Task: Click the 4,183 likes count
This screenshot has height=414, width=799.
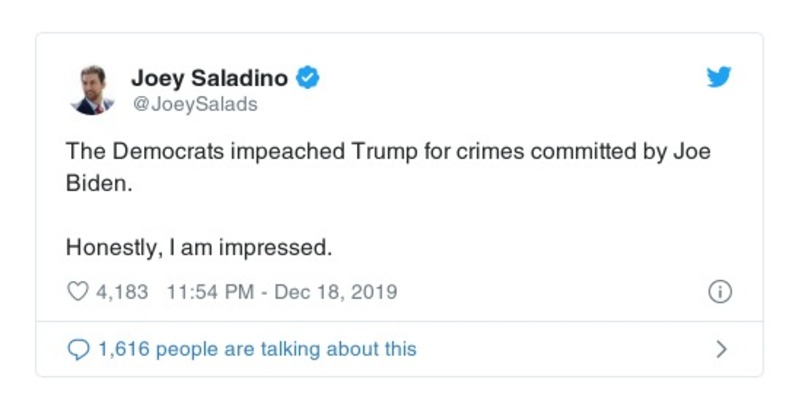Action: 121,293
